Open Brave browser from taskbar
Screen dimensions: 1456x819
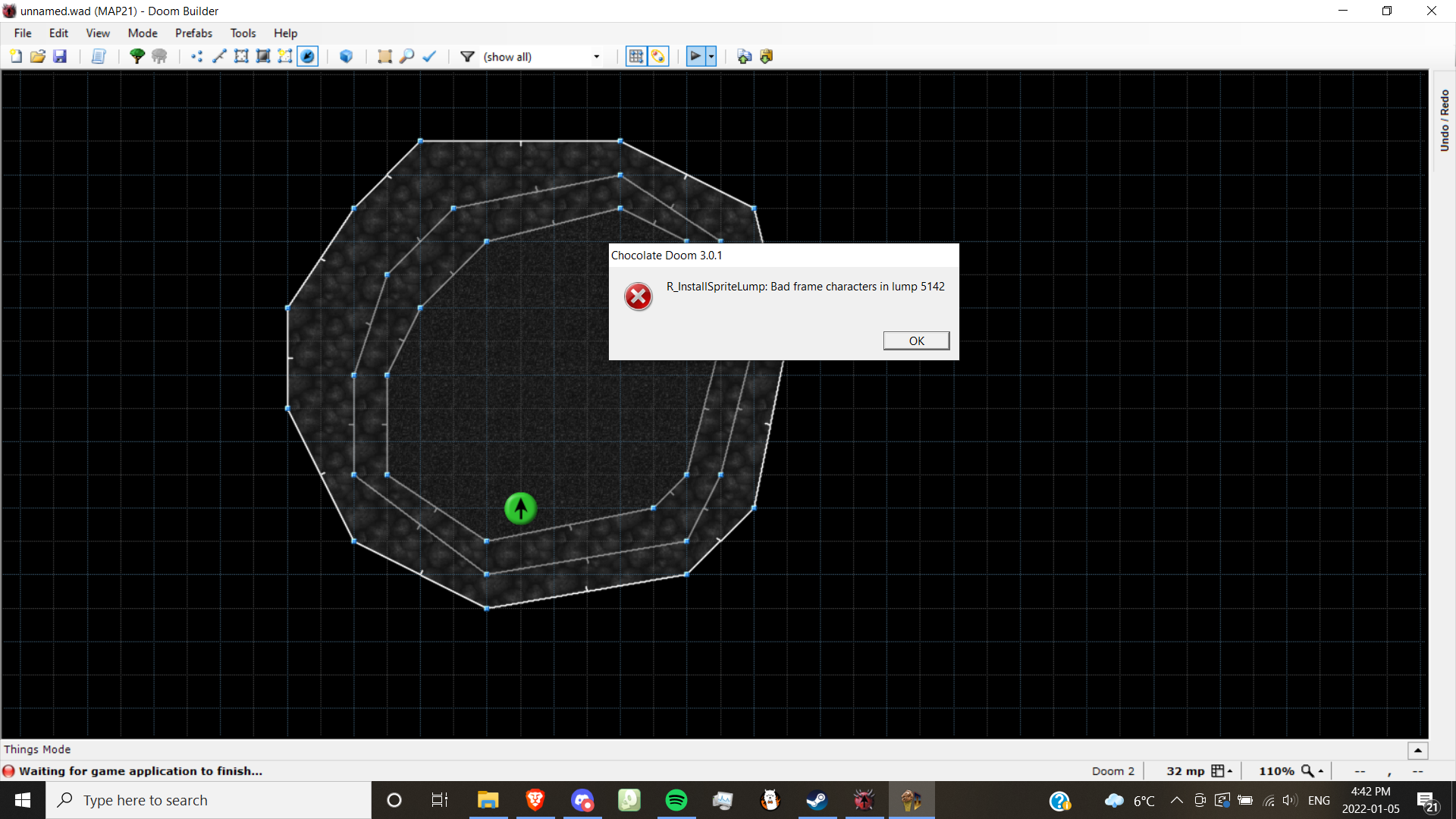pos(535,800)
